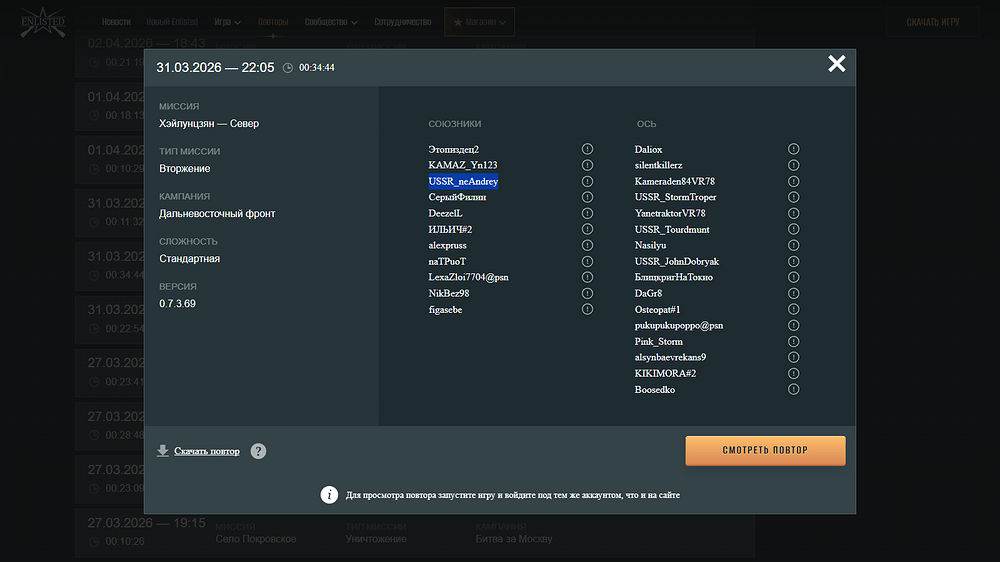Open info icon for silentkillerz
The width and height of the screenshot is (1000, 562).
tap(793, 165)
